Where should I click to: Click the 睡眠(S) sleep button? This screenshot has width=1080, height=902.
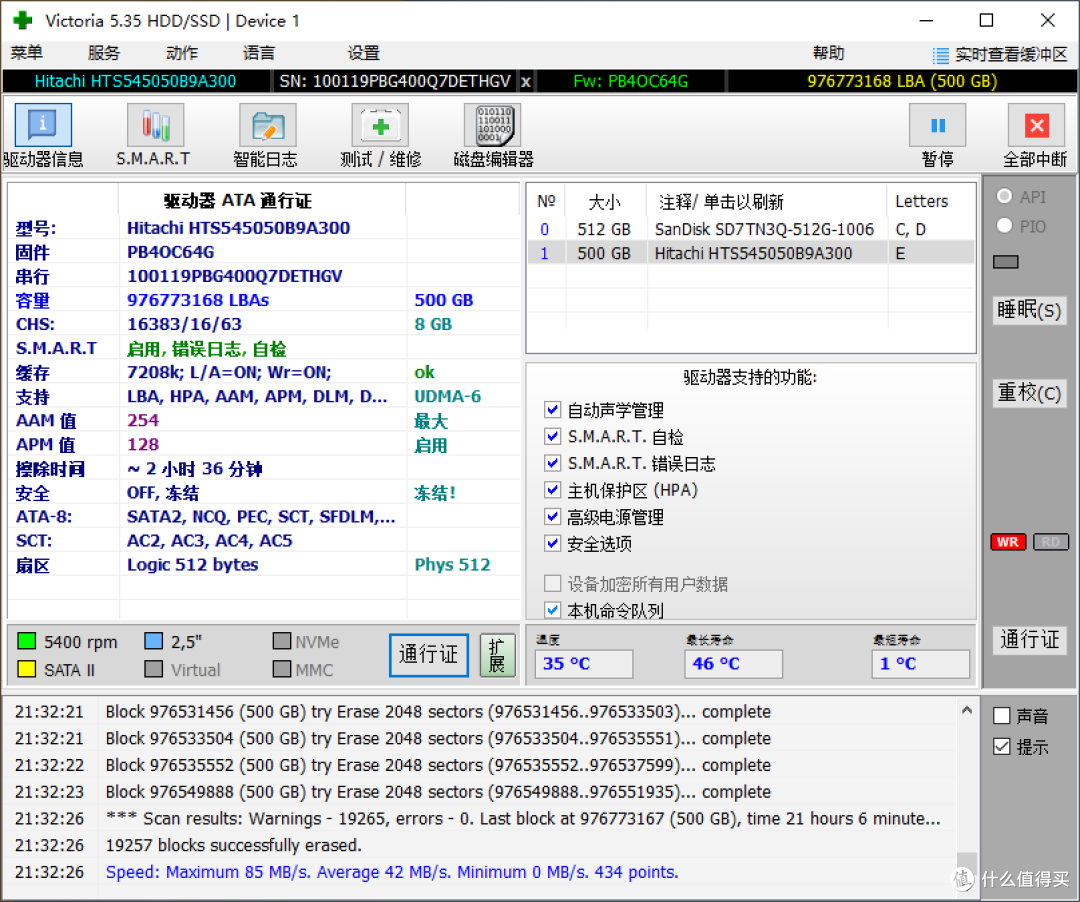(x=1029, y=311)
